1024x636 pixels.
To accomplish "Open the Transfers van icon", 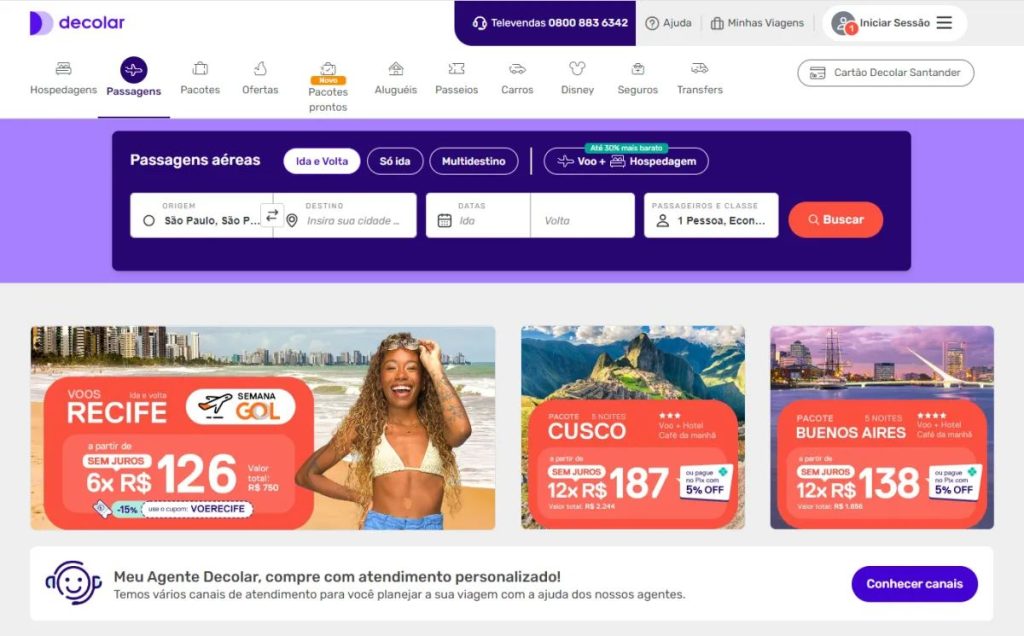I will click(x=699, y=68).
